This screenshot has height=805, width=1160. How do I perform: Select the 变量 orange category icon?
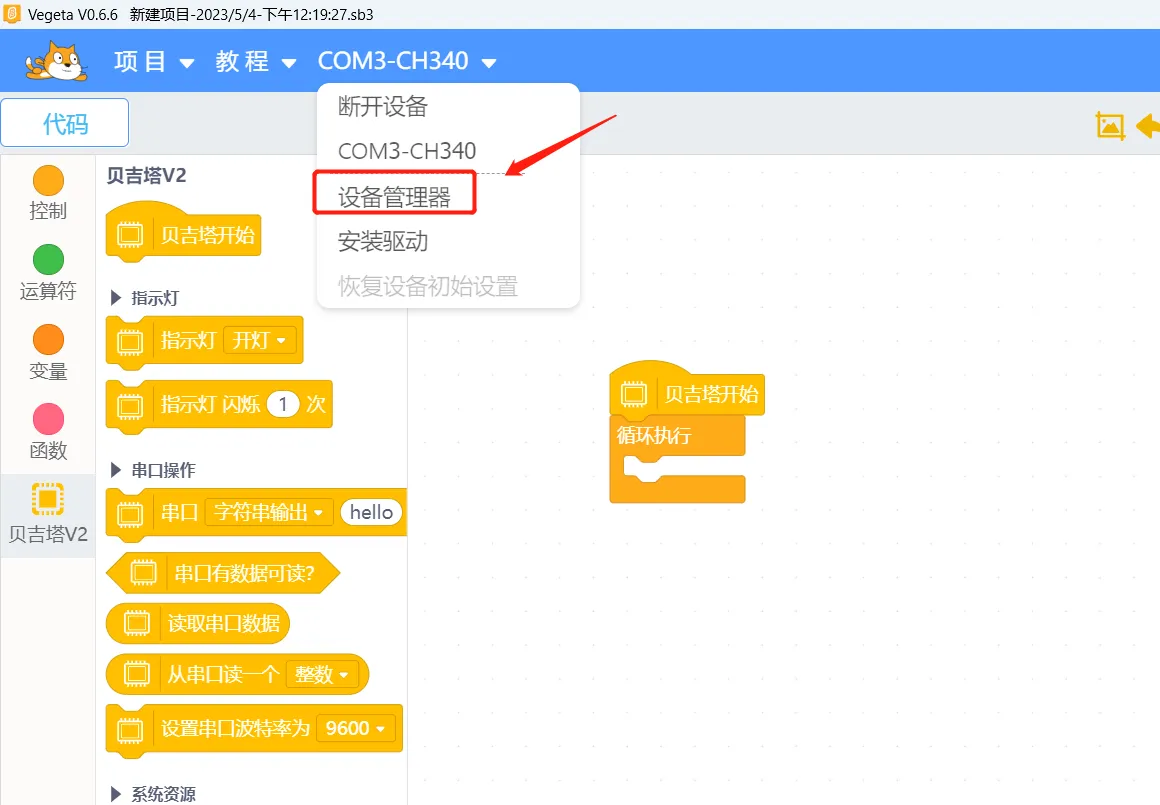point(48,340)
